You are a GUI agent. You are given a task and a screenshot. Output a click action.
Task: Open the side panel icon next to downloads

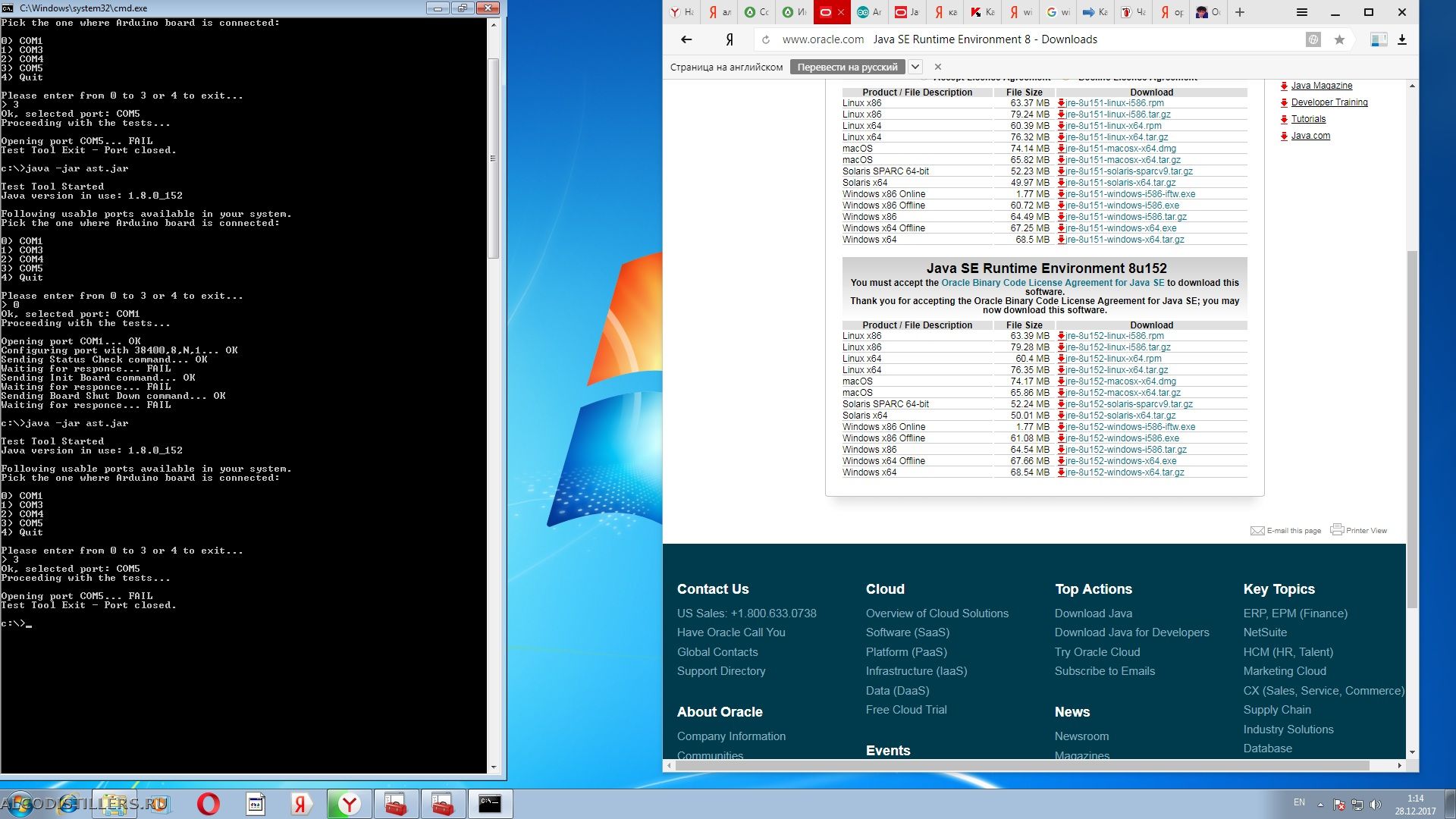click(1379, 39)
